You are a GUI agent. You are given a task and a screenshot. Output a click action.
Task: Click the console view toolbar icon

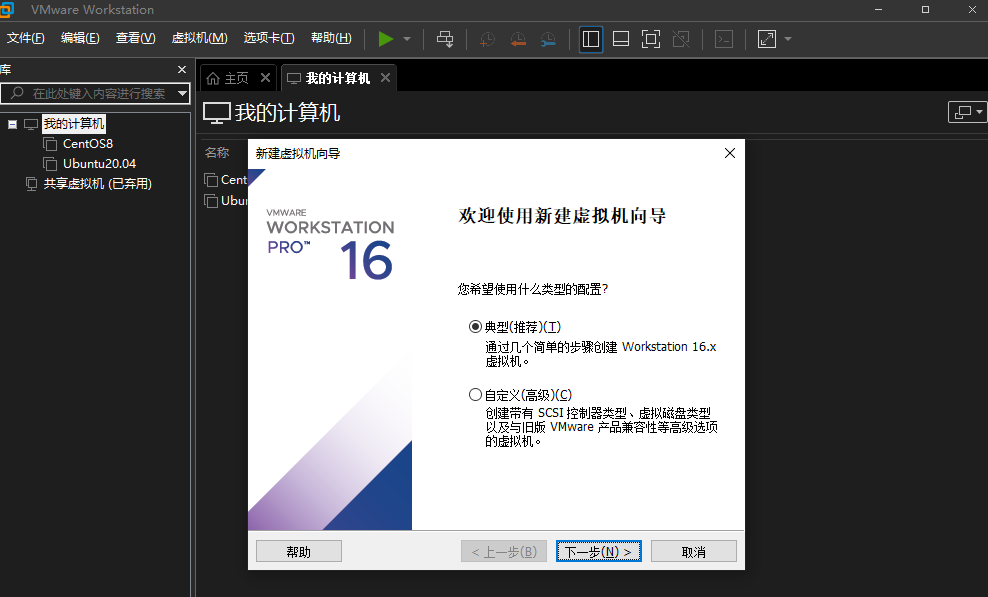[x=724, y=39]
